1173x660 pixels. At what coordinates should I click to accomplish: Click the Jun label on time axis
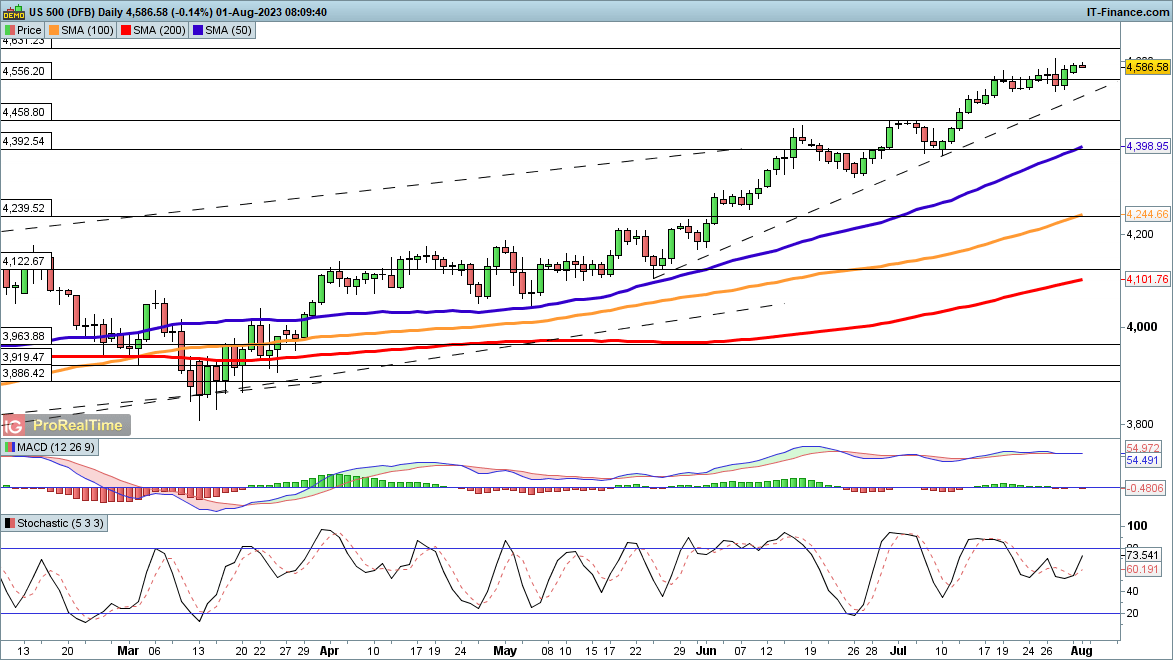pos(706,651)
